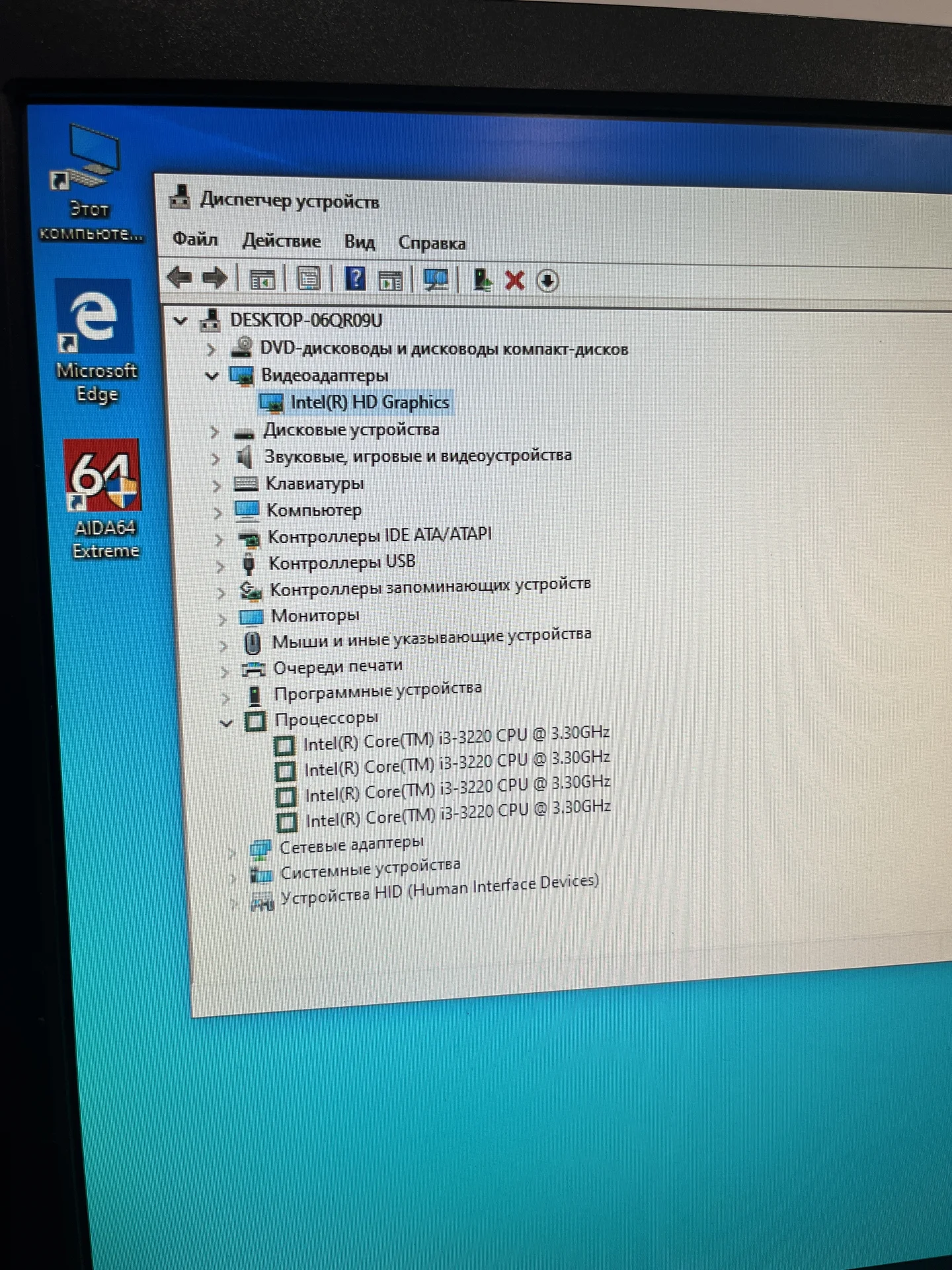Viewport: 952px width, 1270px height.
Task: Select Устройства HID (Human Interface Devices)
Action: (440, 890)
